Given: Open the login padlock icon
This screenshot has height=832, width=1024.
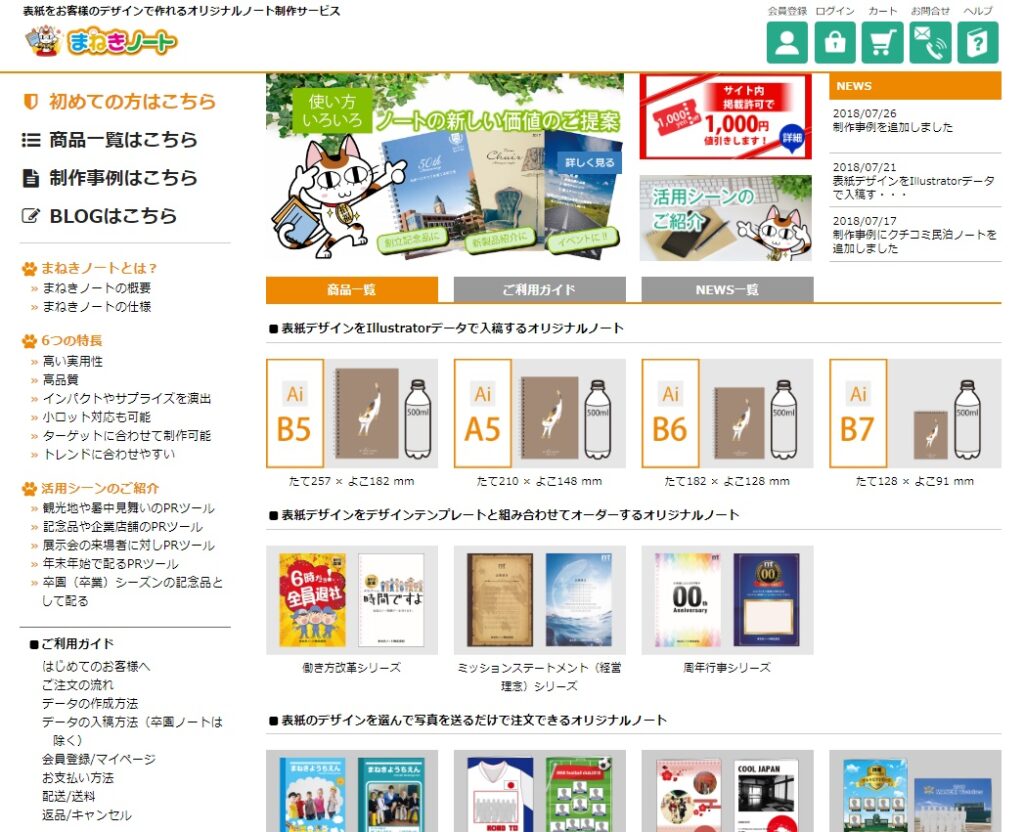Looking at the screenshot, I should (x=835, y=42).
